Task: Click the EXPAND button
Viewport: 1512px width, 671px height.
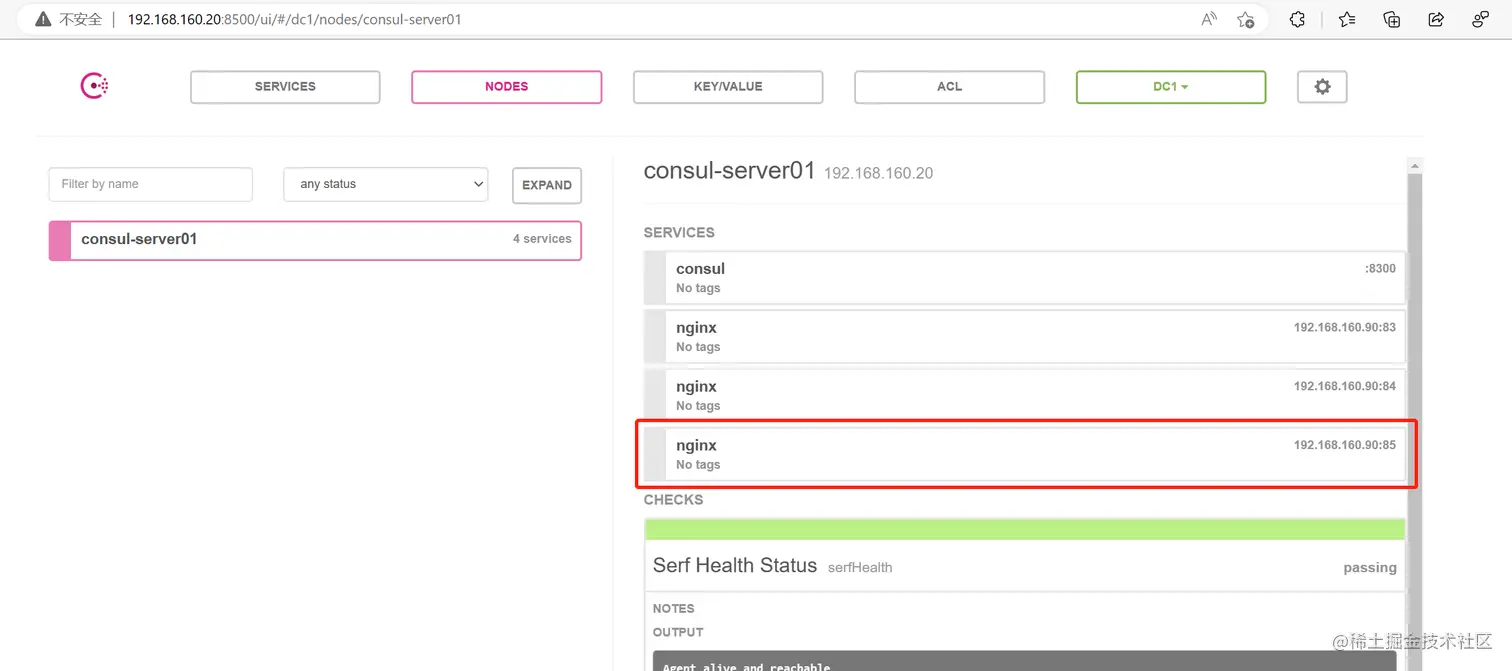Action: [547, 185]
